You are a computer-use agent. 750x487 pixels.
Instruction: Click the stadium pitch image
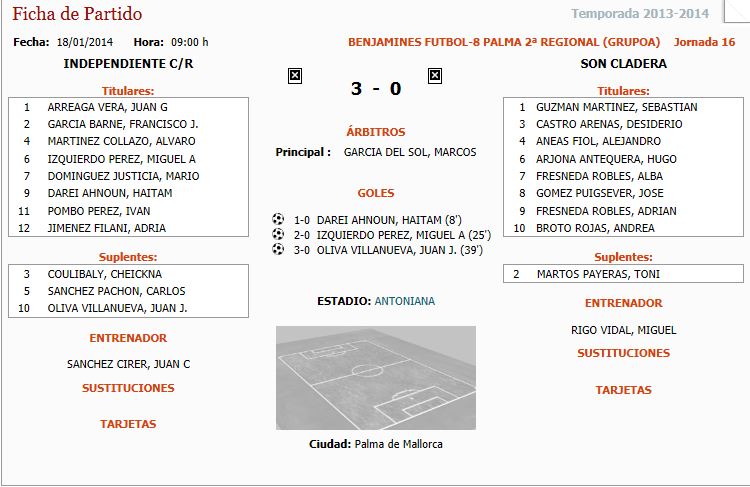[x=376, y=378]
